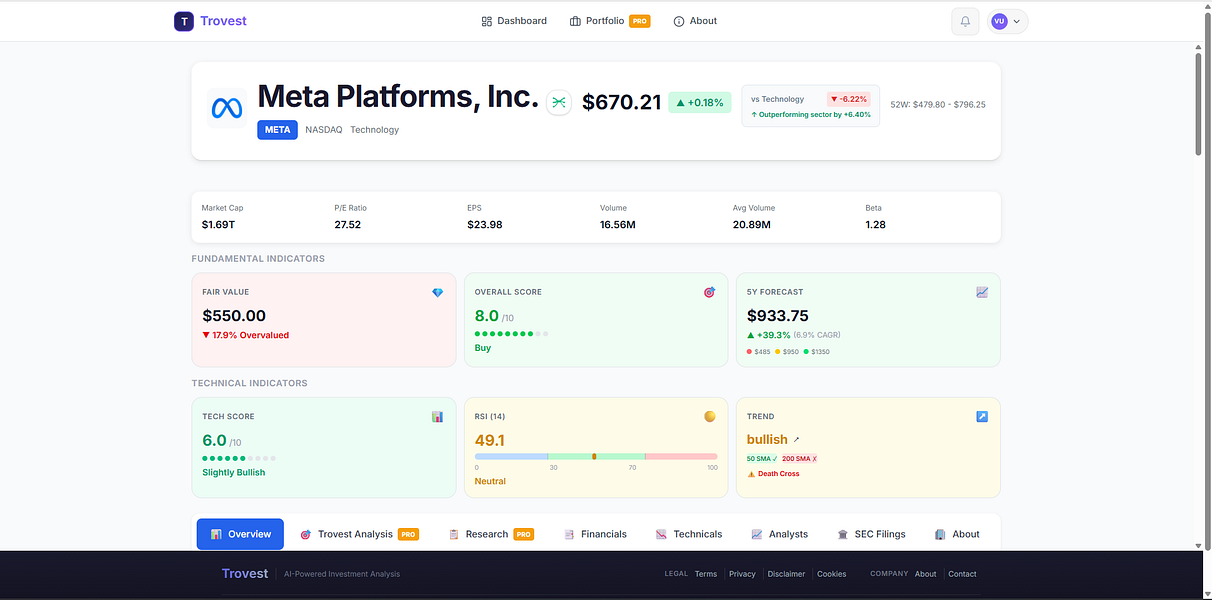Image resolution: width=1212 pixels, height=600 pixels.
Task: Click the target icon on Overall Score card
Action: tap(710, 292)
